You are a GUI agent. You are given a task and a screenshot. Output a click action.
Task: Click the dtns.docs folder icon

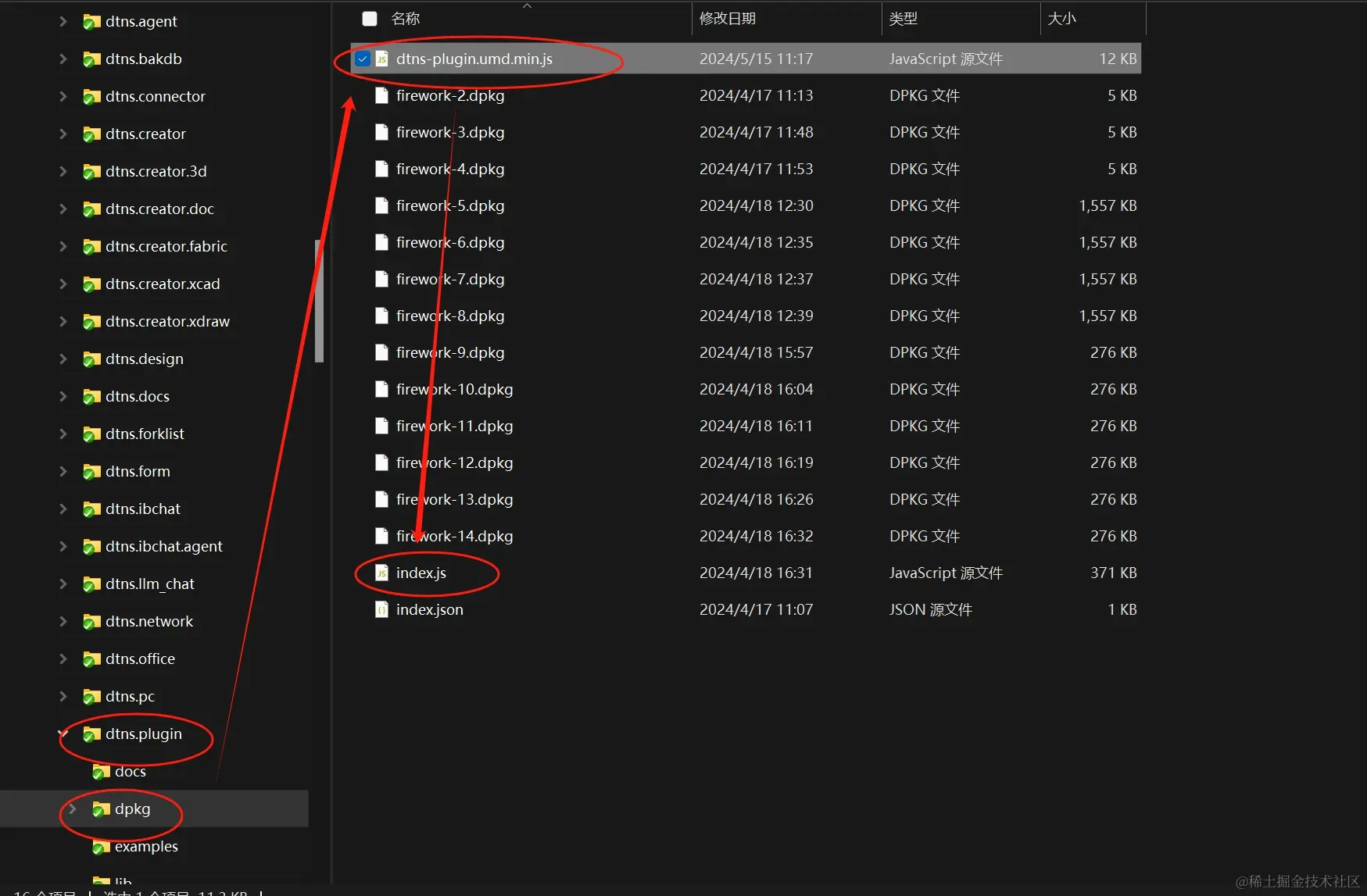91,397
